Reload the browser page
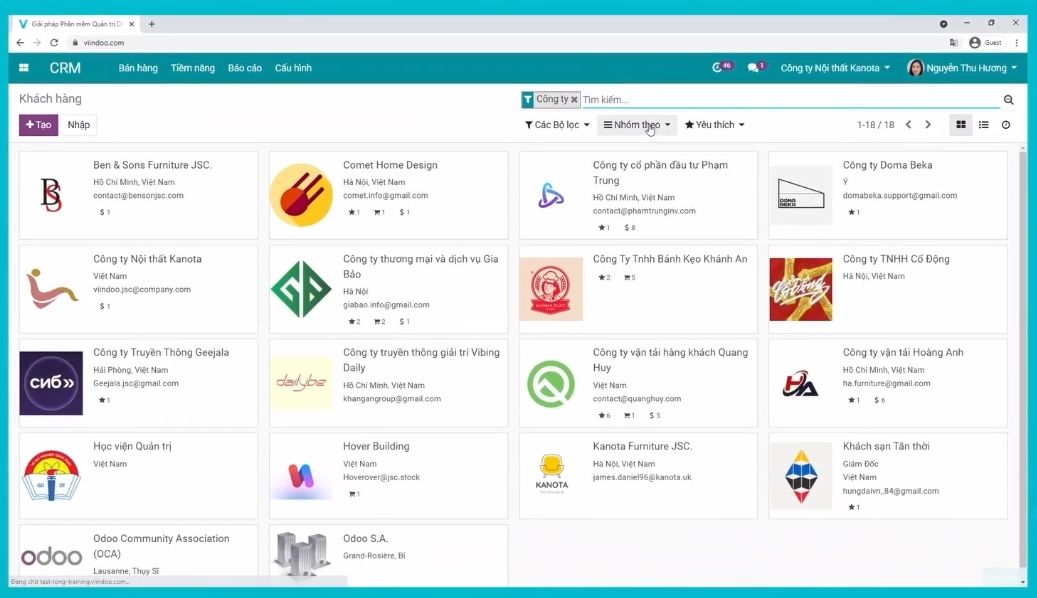 [54, 42]
